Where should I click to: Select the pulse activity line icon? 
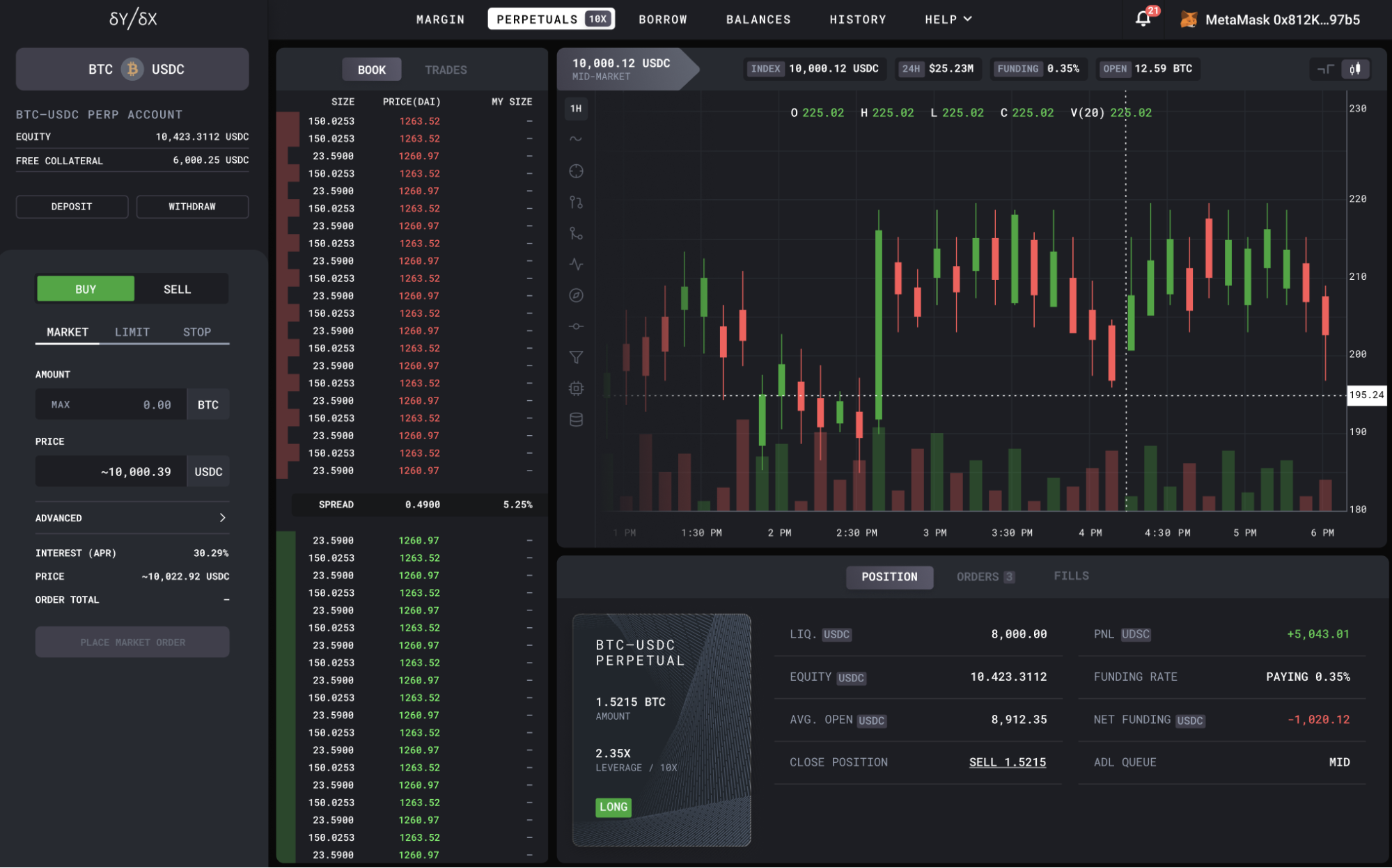tap(576, 265)
